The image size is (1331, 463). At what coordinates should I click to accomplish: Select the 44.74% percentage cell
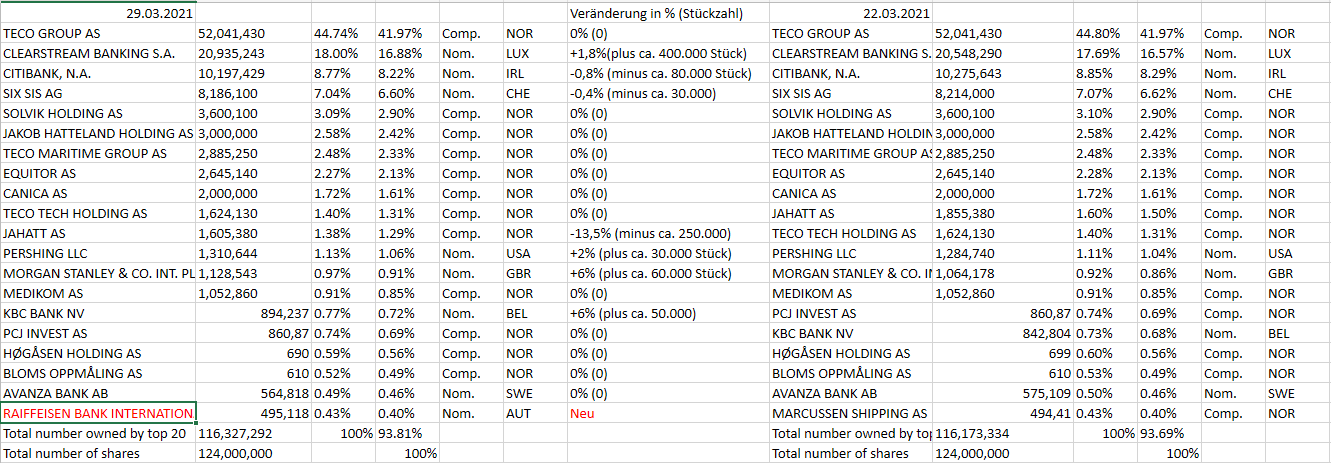click(336, 33)
